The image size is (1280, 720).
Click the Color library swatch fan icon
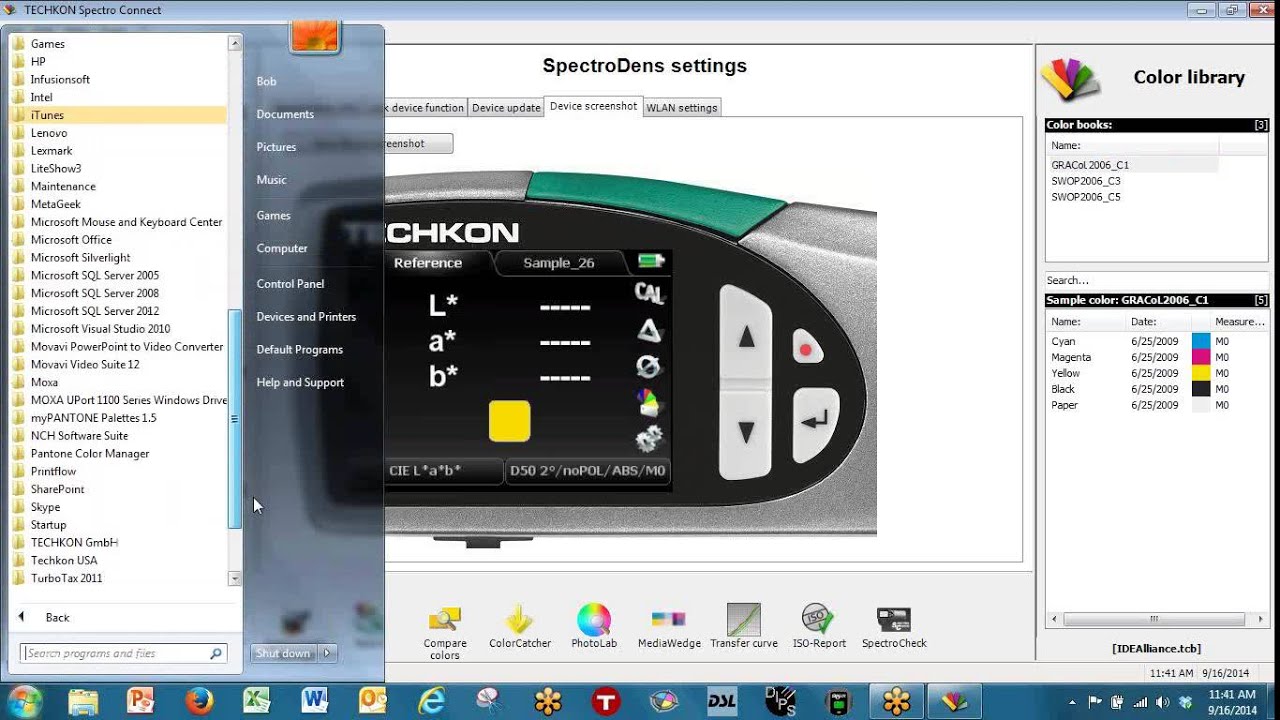point(1071,80)
